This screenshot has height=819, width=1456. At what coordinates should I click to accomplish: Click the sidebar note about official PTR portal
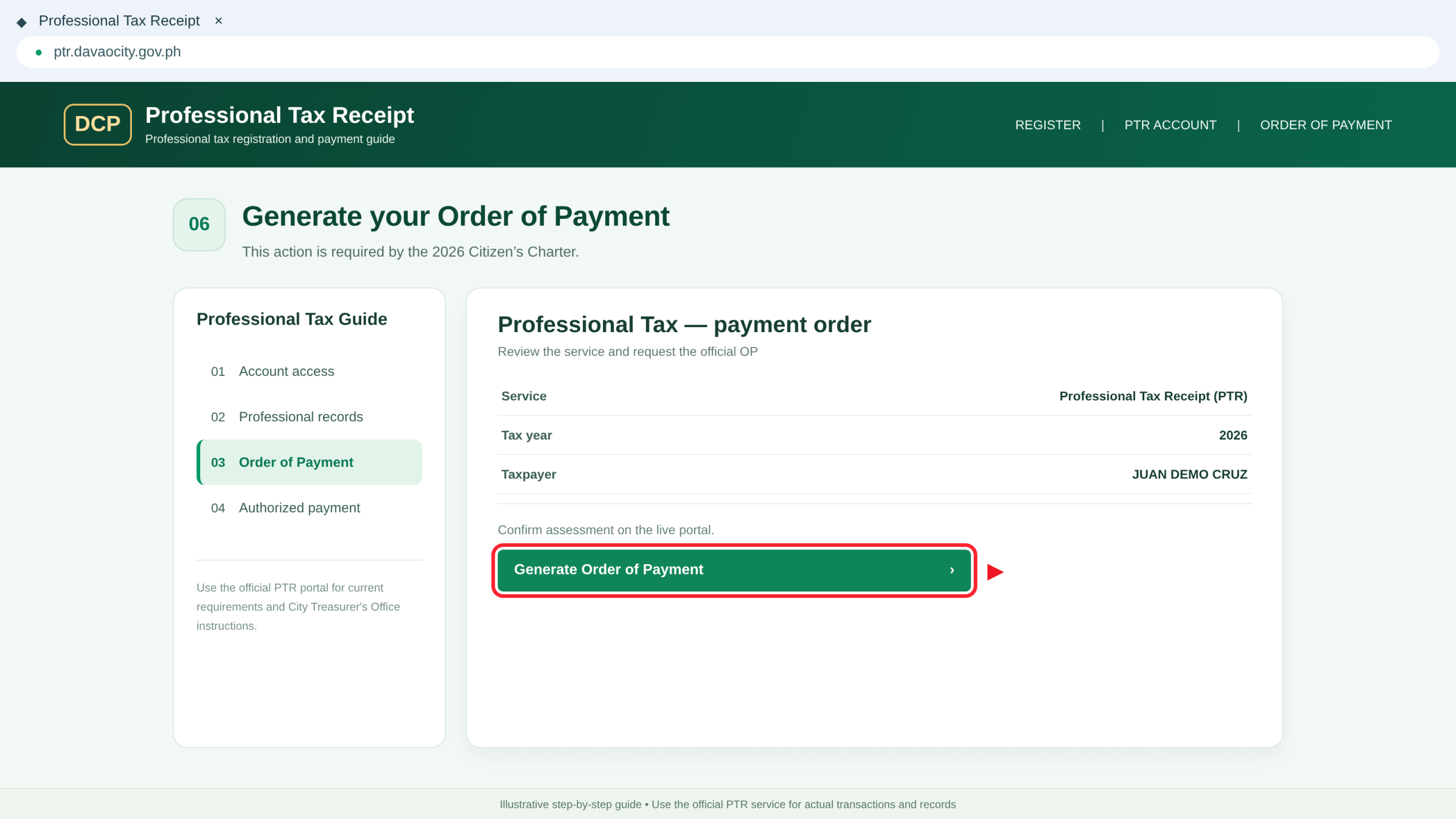click(x=298, y=607)
